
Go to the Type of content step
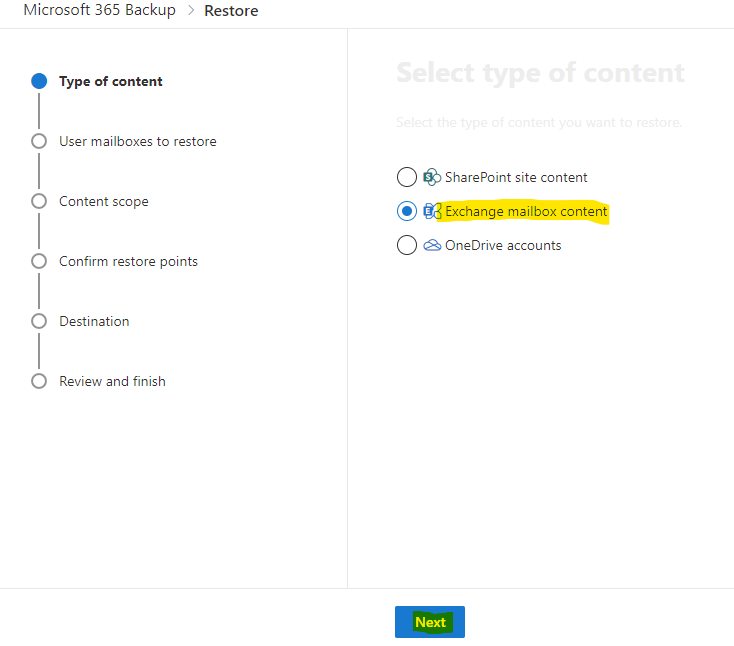(x=110, y=81)
